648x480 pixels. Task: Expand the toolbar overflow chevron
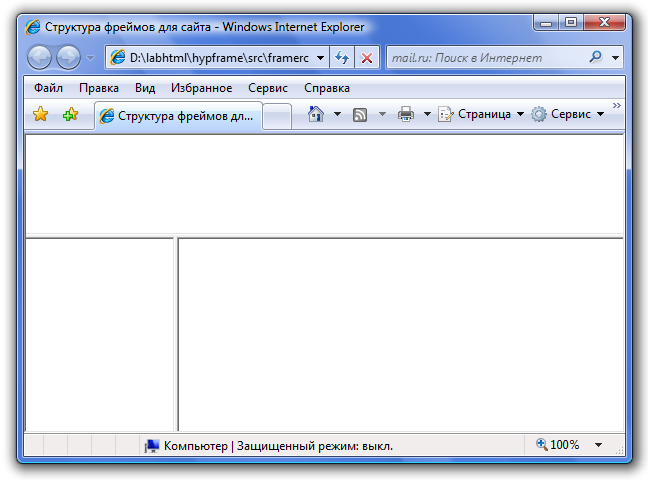[x=617, y=105]
